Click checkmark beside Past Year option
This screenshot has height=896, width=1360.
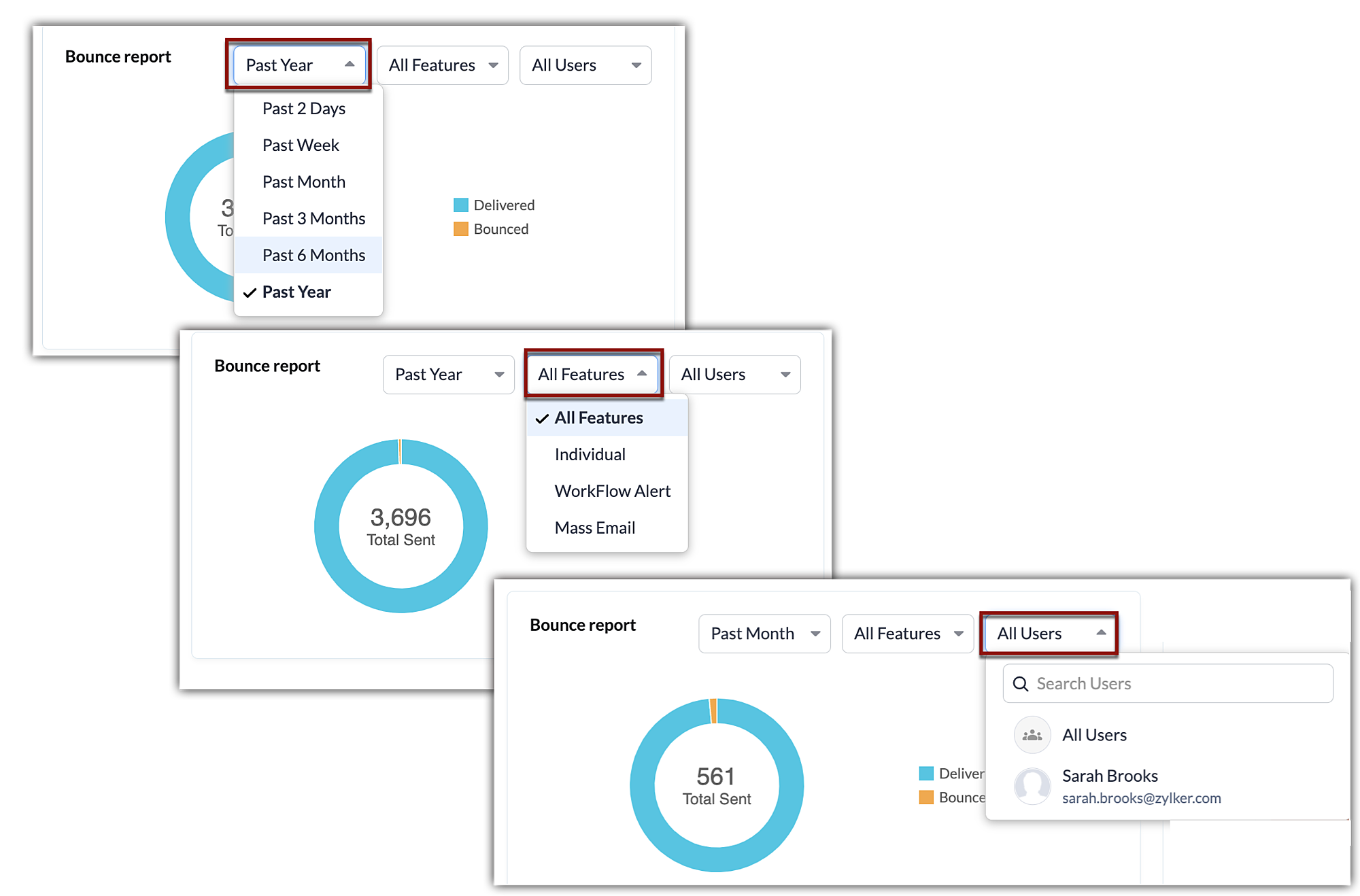pyautogui.click(x=250, y=292)
